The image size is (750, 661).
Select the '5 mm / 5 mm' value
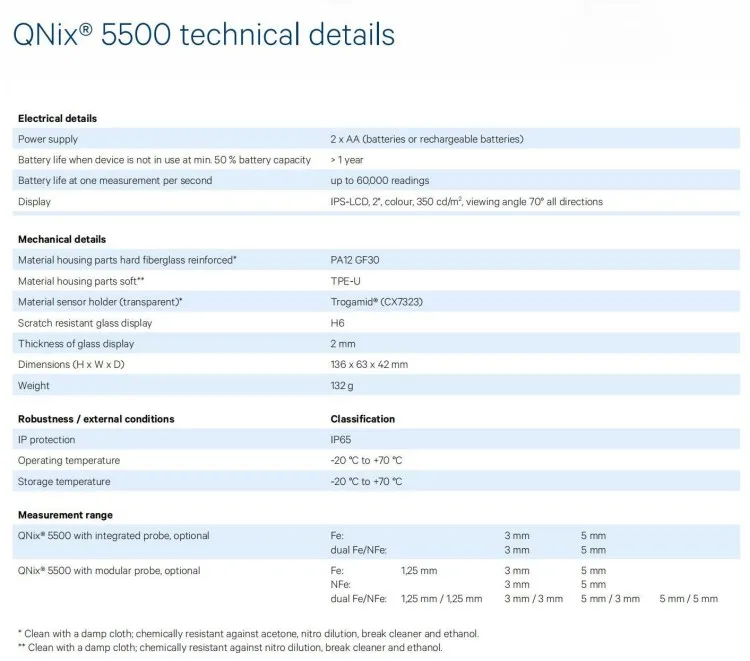(x=688, y=599)
